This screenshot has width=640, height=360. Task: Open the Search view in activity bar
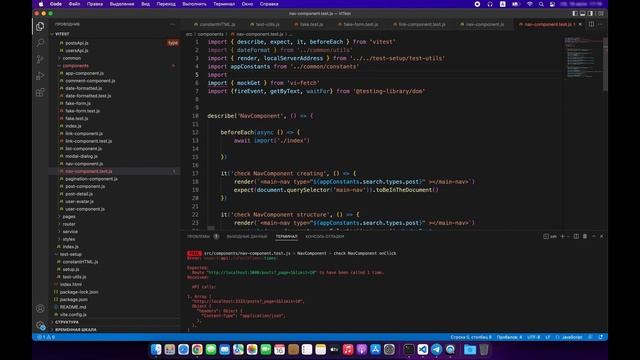[x=40, y=43]
